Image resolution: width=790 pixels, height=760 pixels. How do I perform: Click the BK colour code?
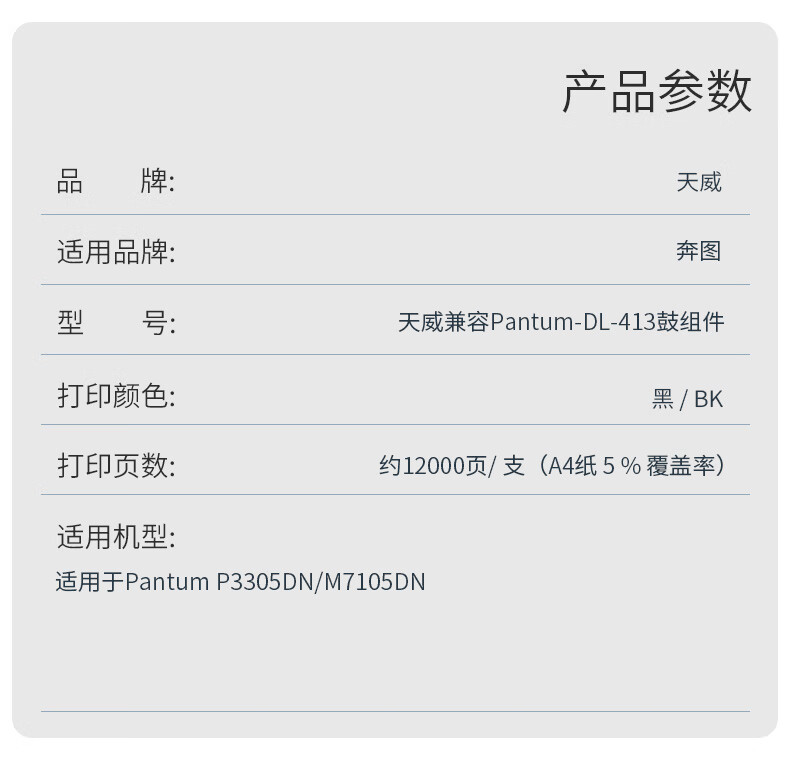point(708,399)
